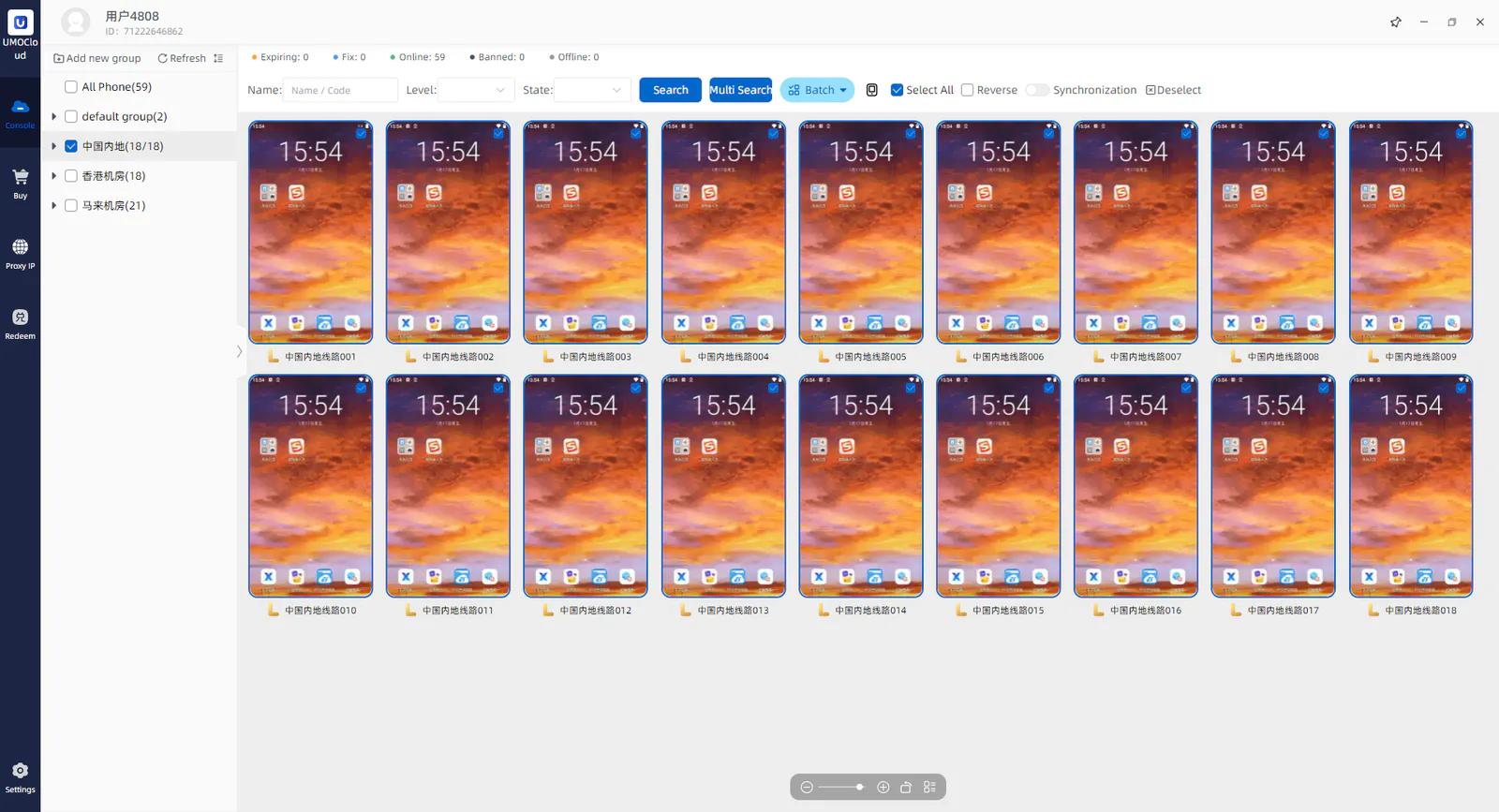Open the Proxy IP section
The width and height of the screenshot is (1499, 812).
20,253
